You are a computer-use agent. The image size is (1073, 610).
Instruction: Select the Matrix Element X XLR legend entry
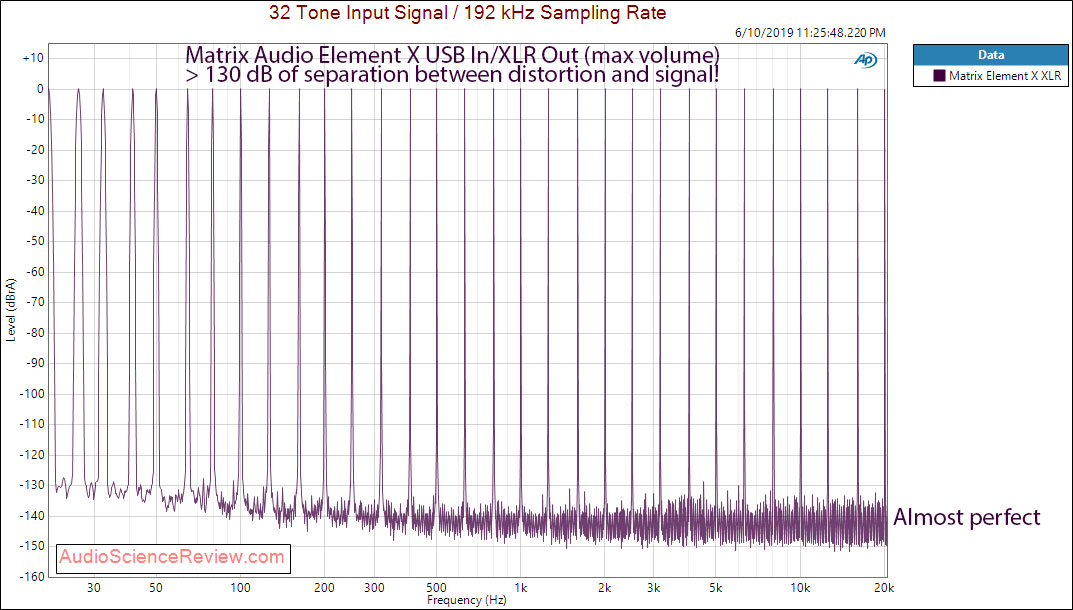[x=991, y=76]
